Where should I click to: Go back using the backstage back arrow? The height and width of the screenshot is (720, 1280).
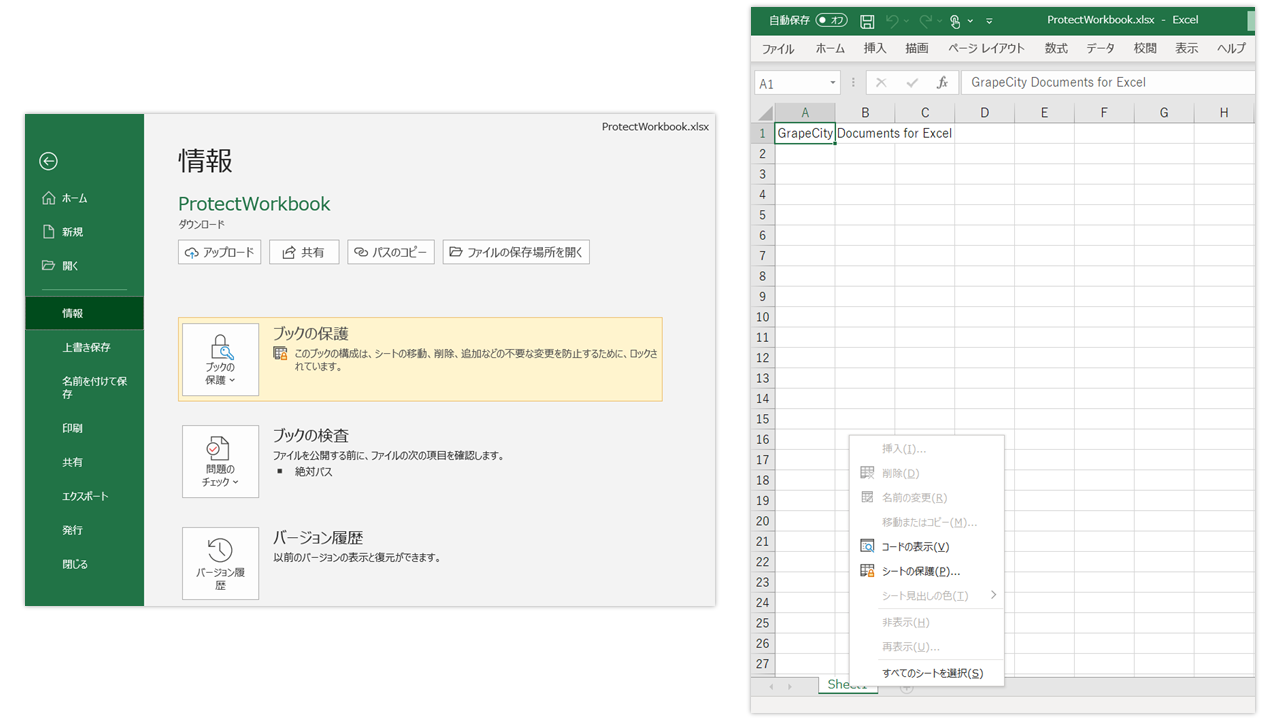[x=48, y=161]
